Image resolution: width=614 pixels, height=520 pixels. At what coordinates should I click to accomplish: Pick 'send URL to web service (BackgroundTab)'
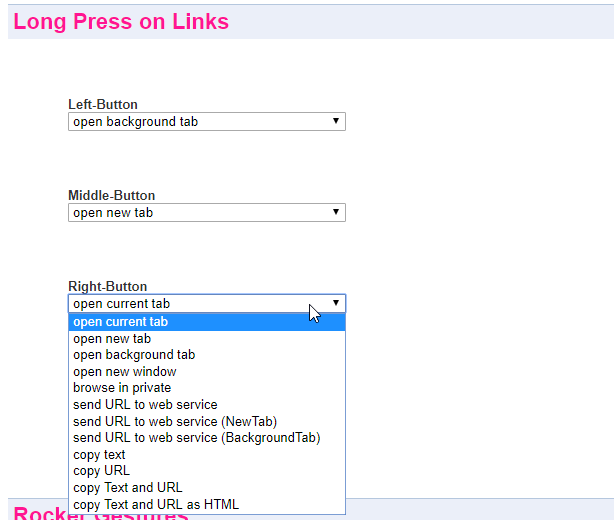(207, 438)
